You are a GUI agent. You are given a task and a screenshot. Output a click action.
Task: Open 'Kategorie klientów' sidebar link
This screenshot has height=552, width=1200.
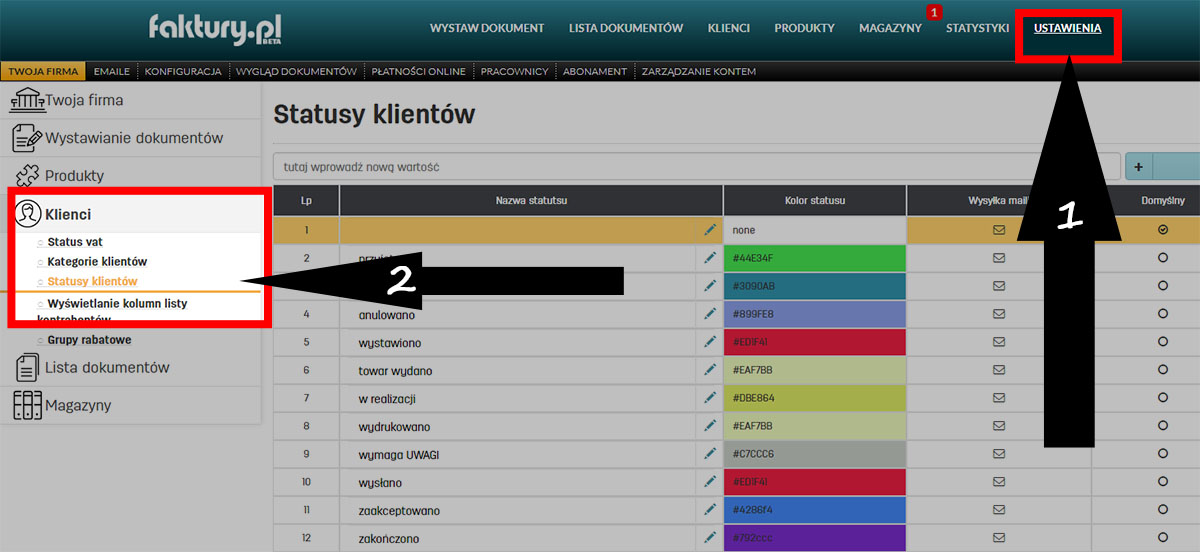(x=97, y=262)
